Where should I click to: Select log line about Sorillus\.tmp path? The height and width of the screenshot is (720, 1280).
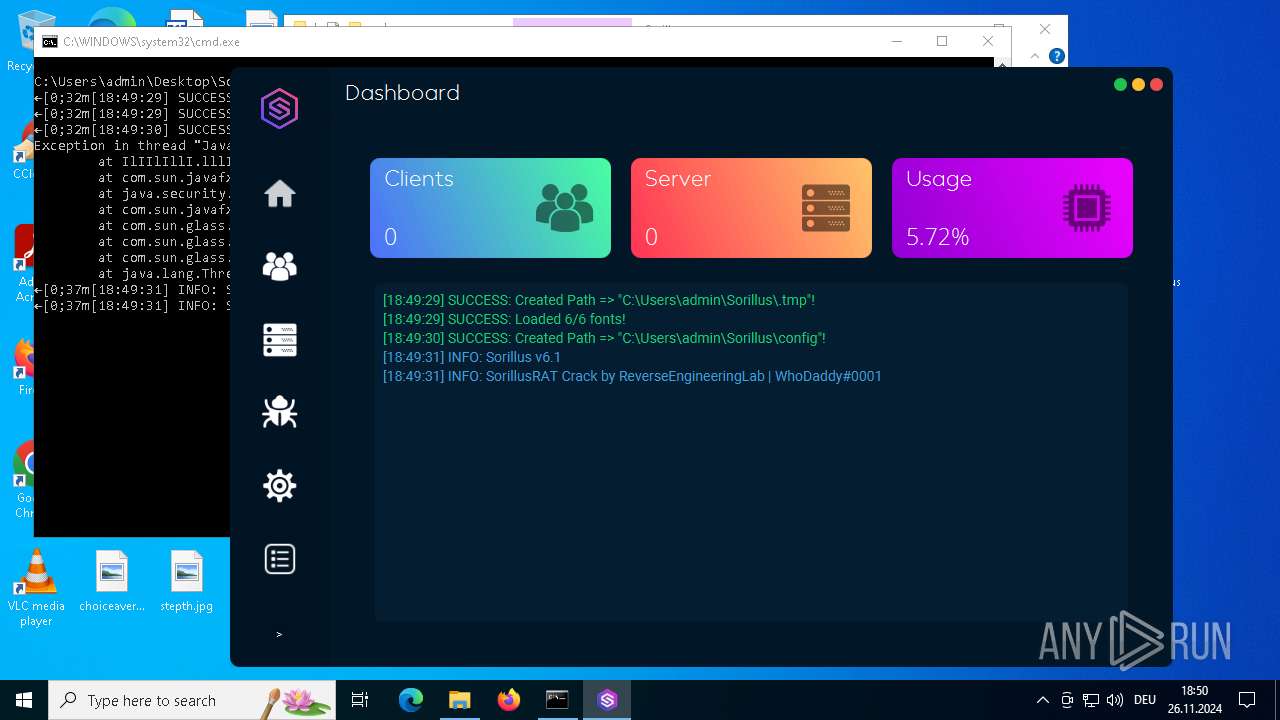click(x=599, y=300)
